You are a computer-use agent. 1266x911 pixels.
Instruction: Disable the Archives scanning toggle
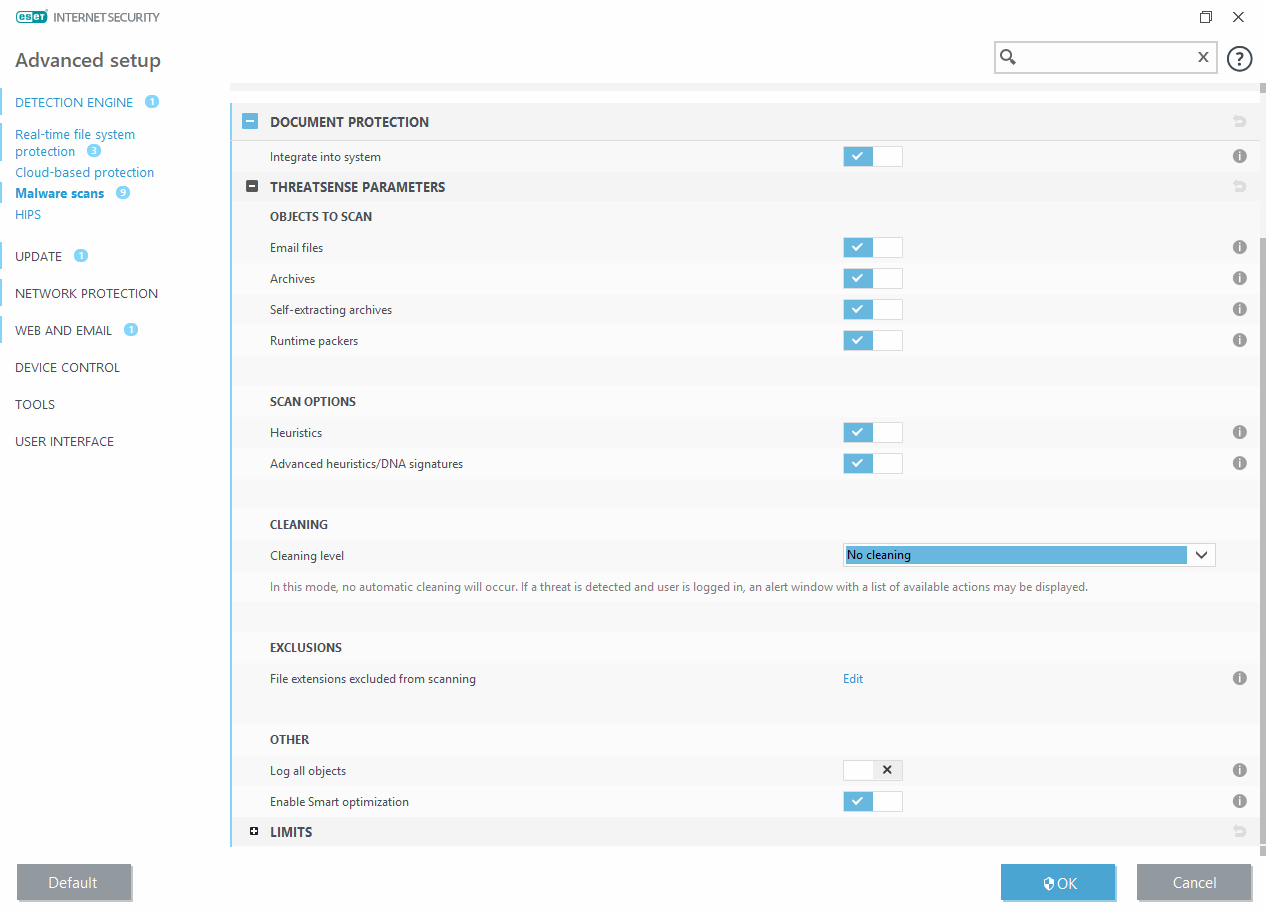pyautogui.click(x=872, y=278)
